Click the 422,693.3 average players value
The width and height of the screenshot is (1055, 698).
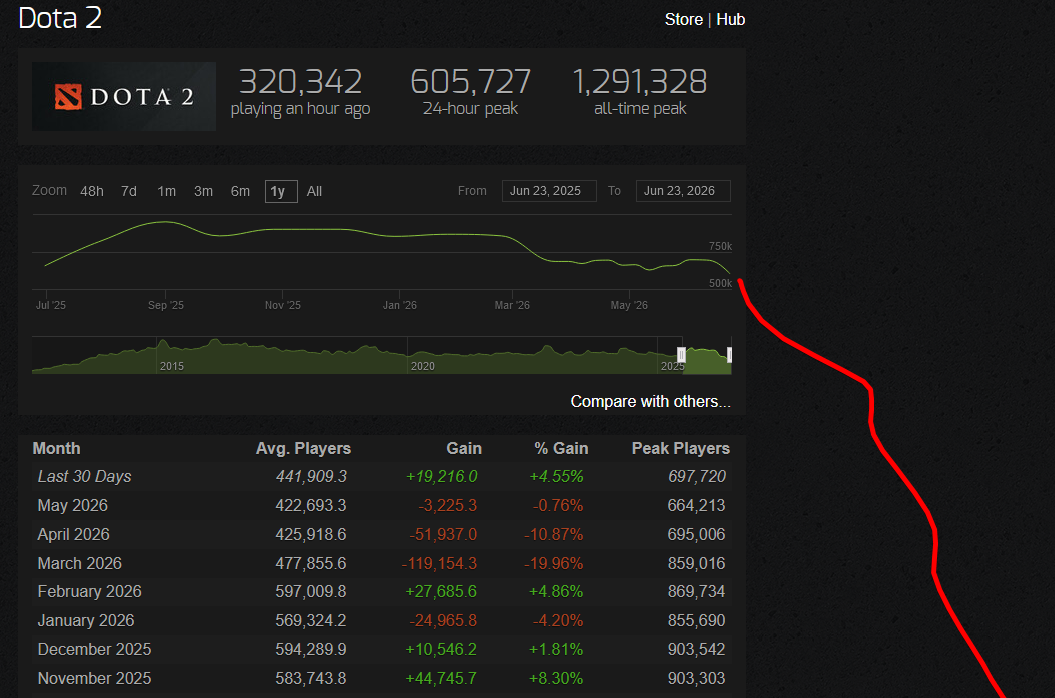(311, 505)
